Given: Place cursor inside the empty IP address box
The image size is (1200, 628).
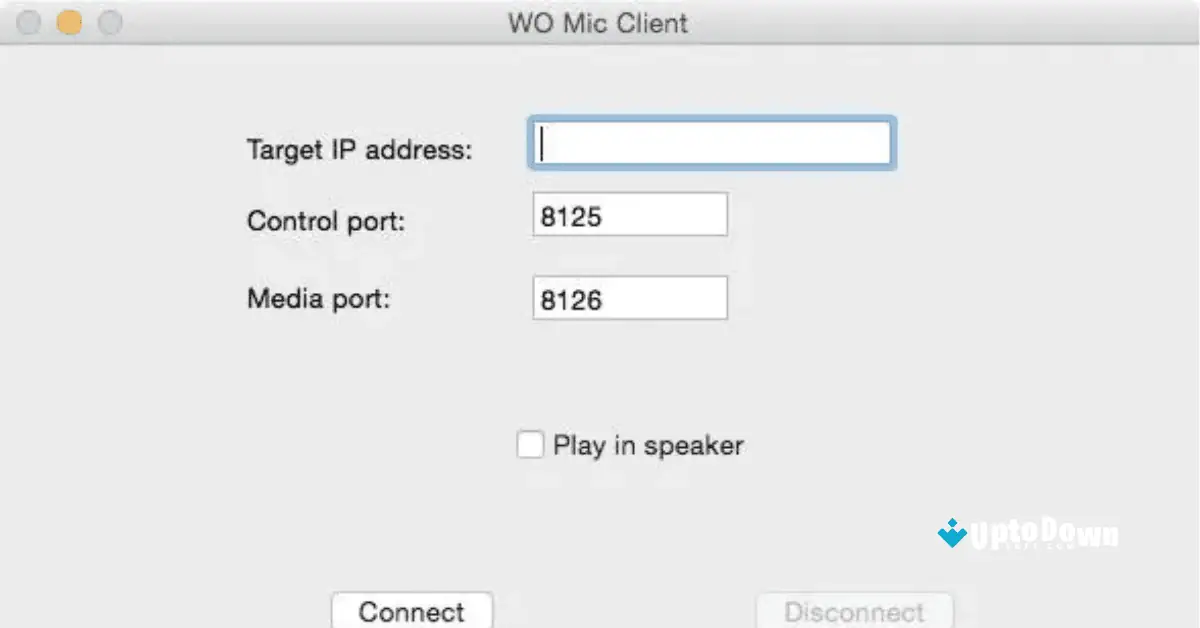Looking at the screenshot, I should click(x=711, y=143).
